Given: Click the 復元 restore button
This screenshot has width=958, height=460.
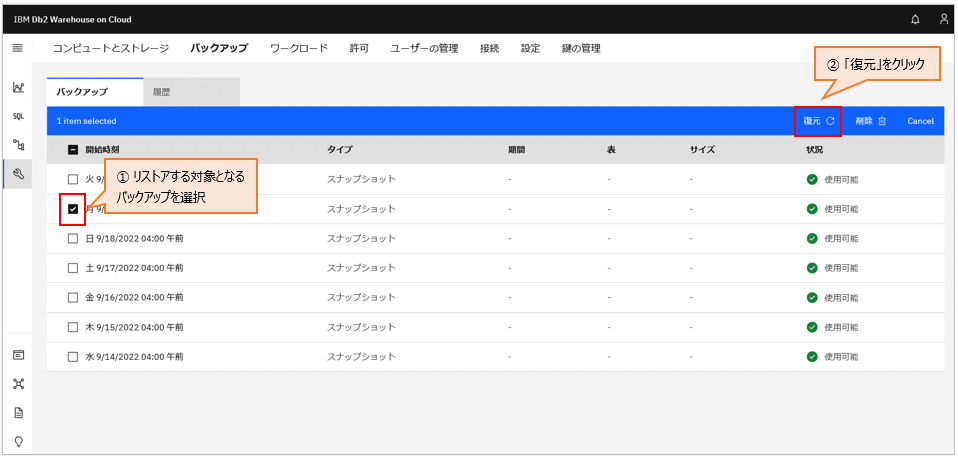Looking at the screenshot, I should 819,121.
